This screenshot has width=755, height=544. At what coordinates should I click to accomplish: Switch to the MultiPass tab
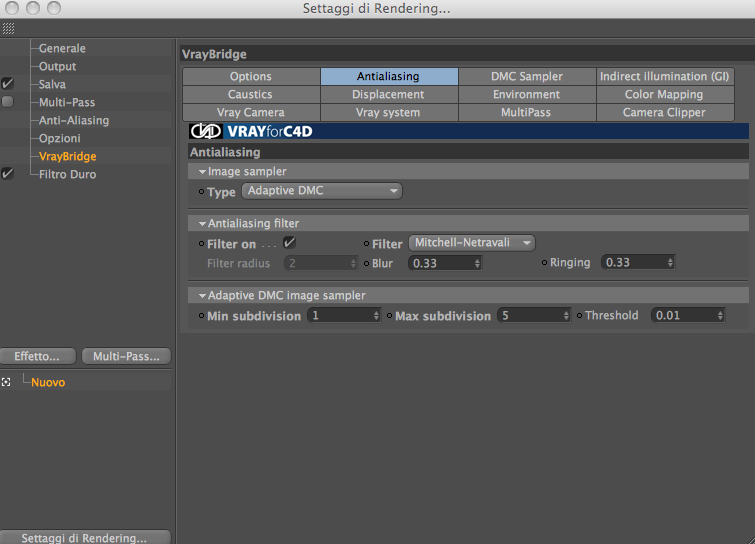(x=527, y=112)
